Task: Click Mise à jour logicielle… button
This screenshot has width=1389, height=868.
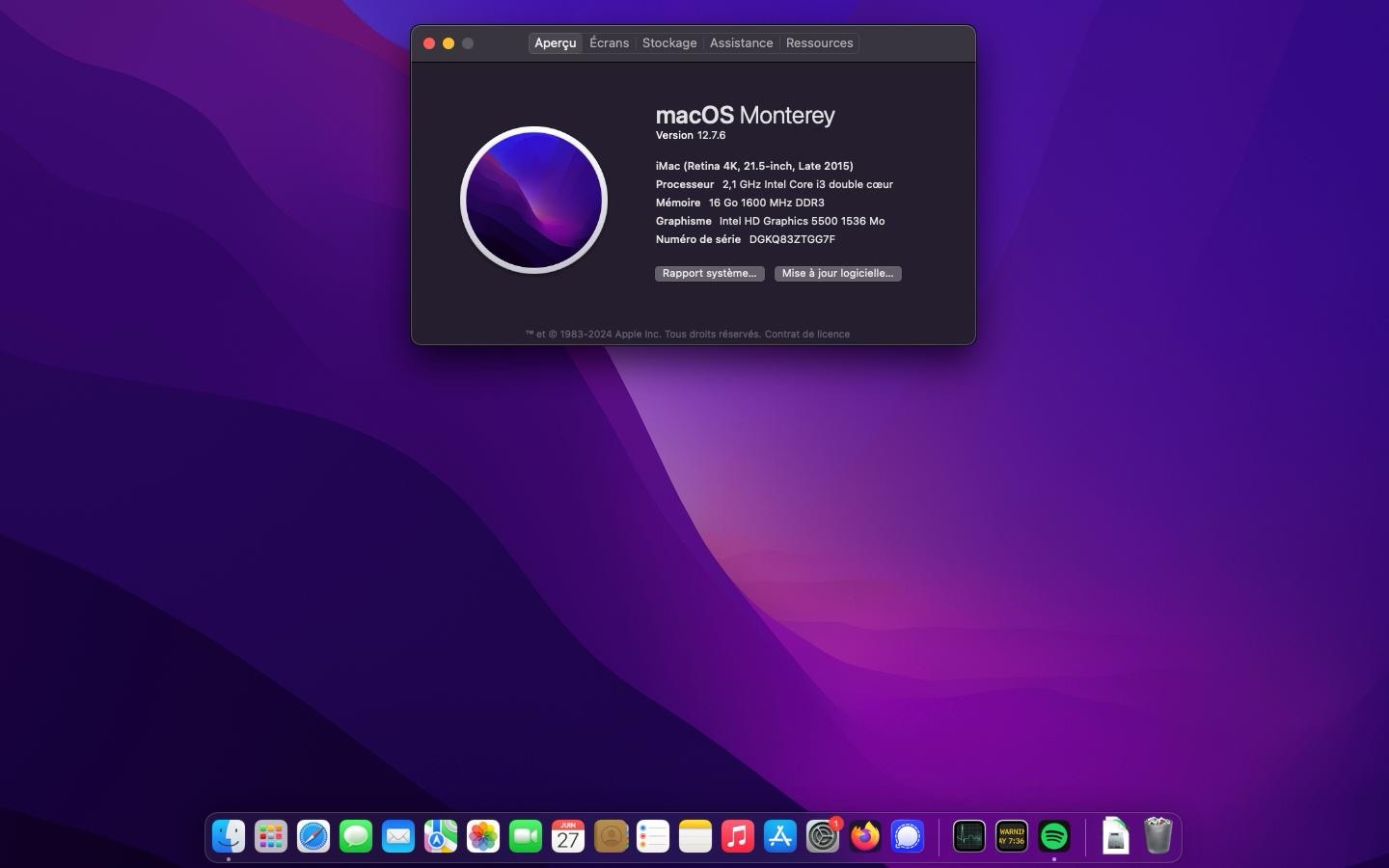Action: (x=838, y=274)
